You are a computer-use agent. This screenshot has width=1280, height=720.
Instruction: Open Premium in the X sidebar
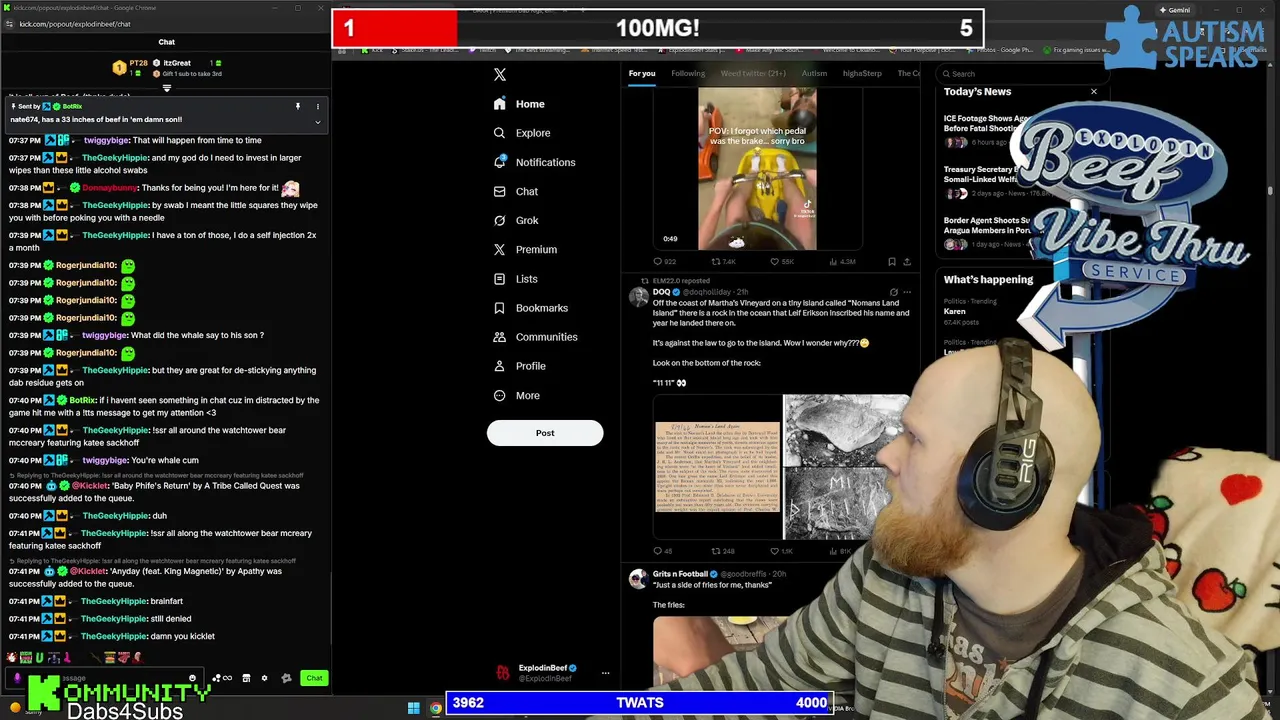tap(525, 249)
